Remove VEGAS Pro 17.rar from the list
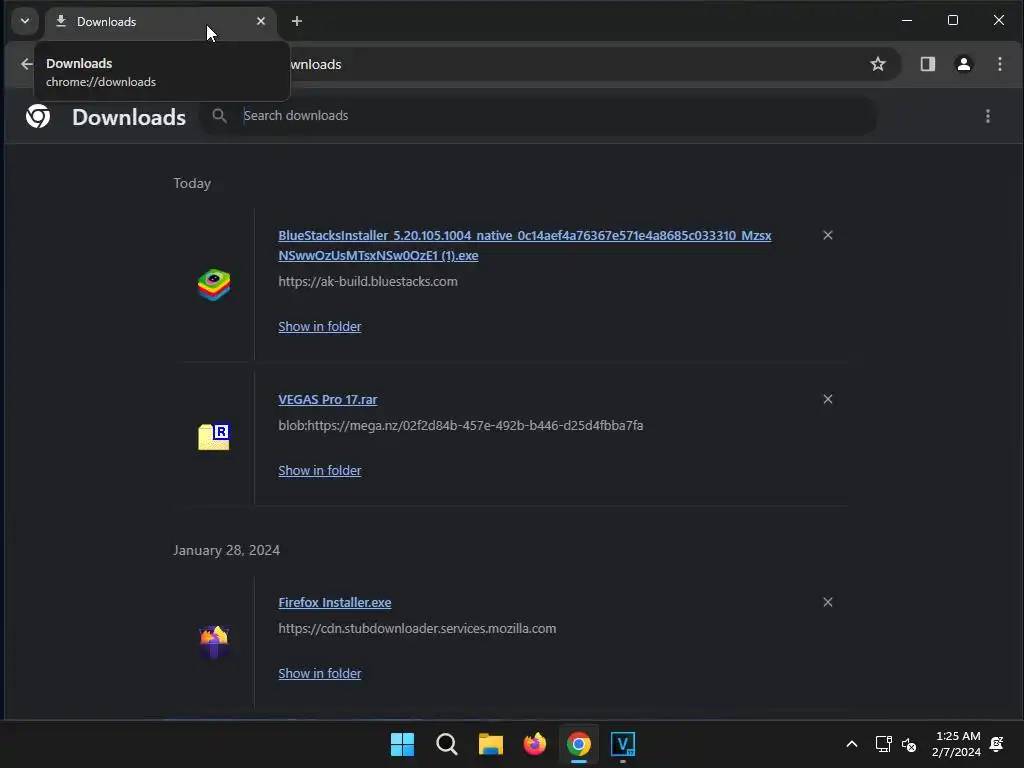This screenshot has height=768, width=1024. [x=827, y=399]
